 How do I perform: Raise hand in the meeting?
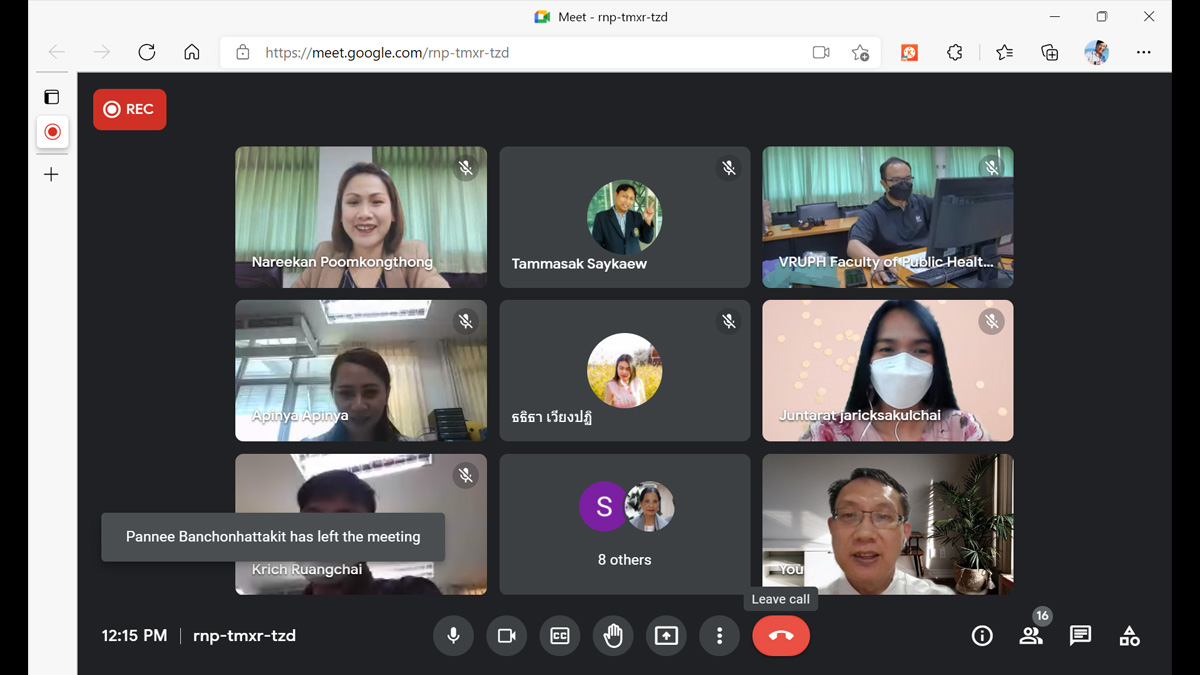click(x=613, y=636)
